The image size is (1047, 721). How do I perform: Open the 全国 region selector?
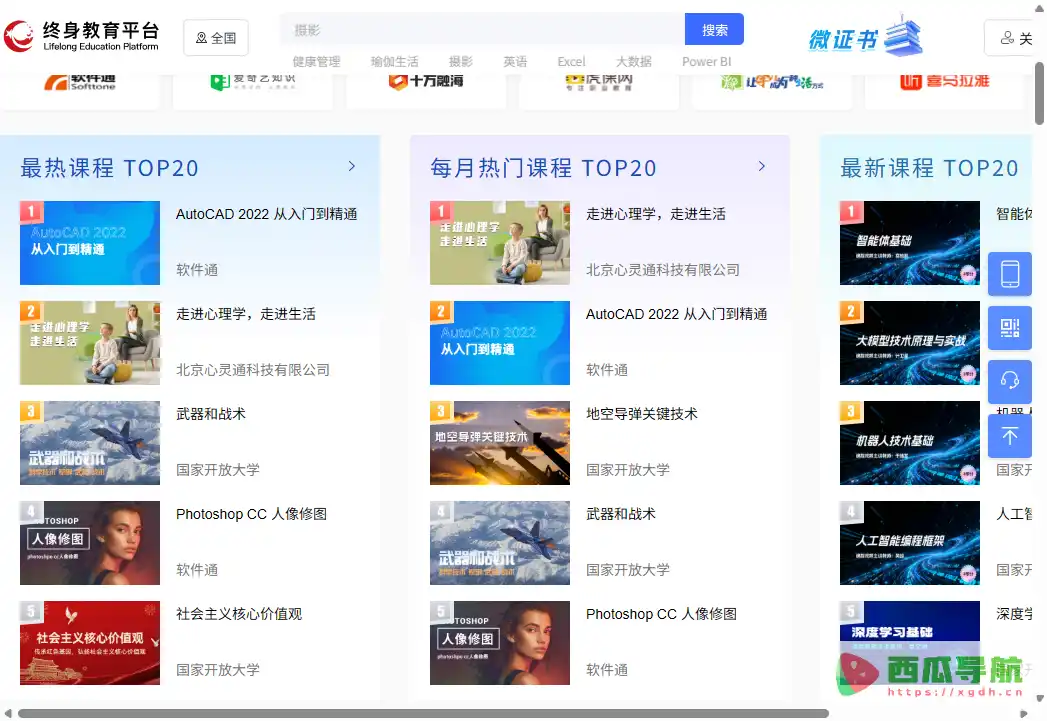point(216,38)
